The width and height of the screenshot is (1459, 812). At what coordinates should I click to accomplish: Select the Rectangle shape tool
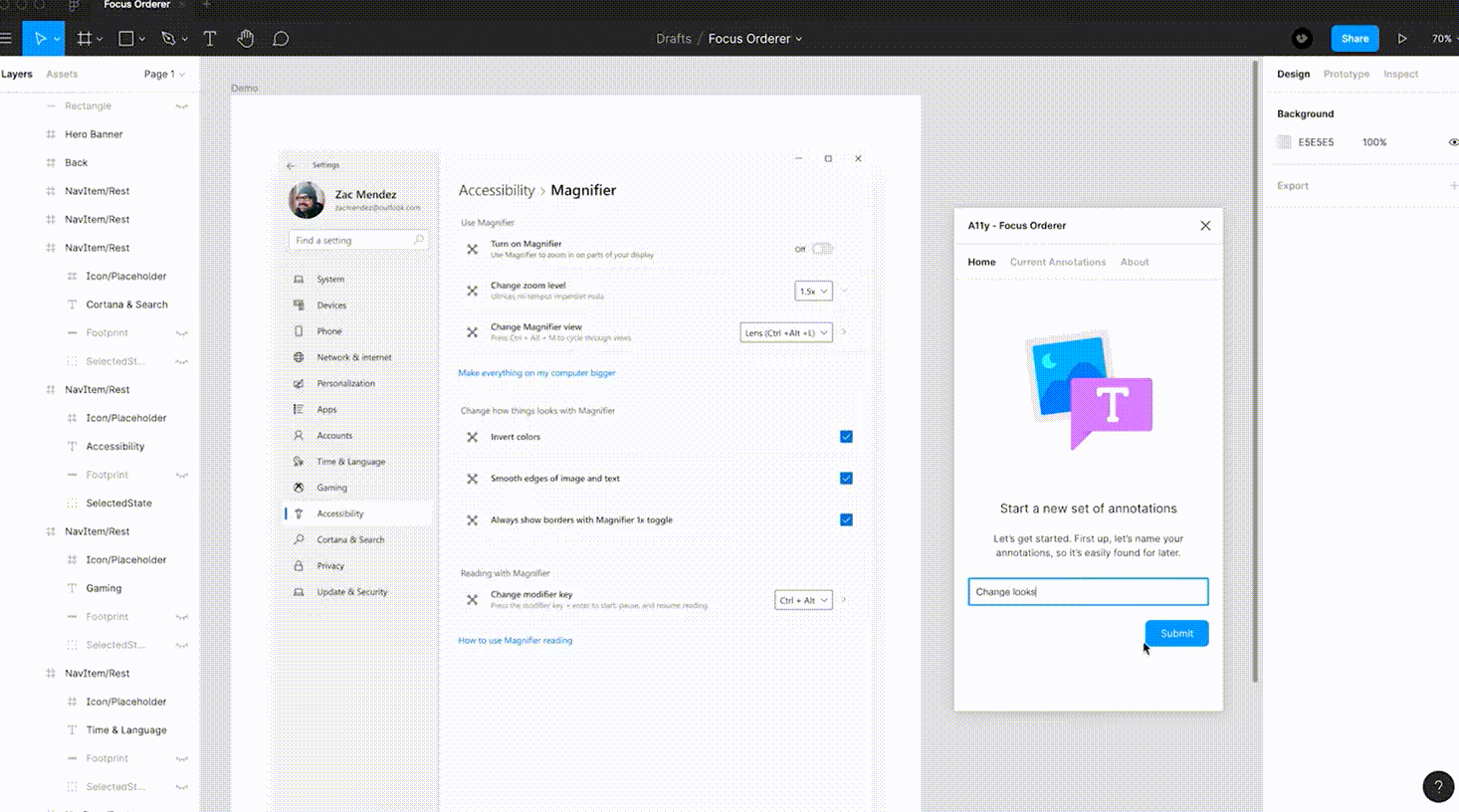(x=126, y=39)
